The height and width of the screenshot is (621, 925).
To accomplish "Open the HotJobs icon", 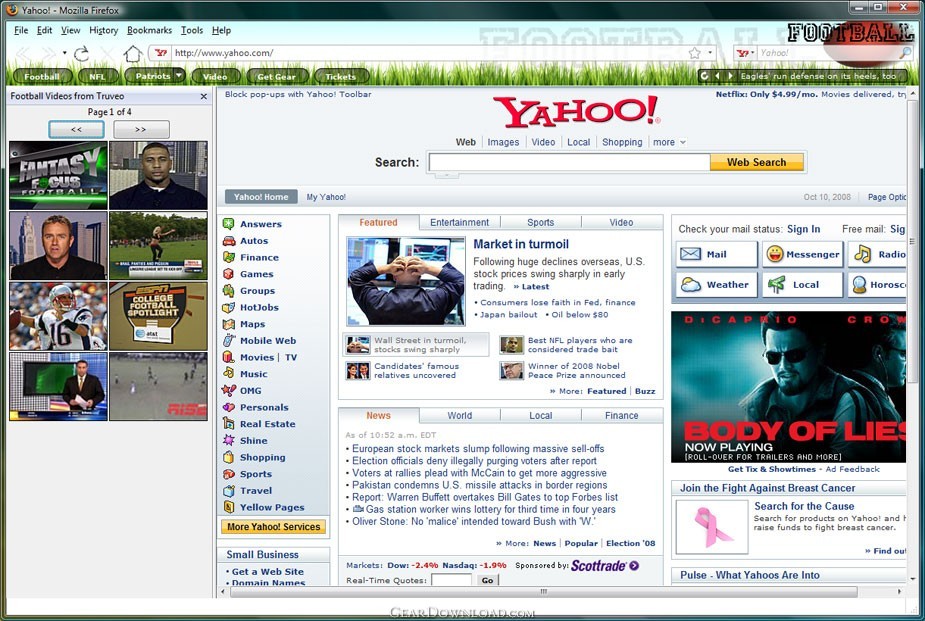I will coord(229,307).
